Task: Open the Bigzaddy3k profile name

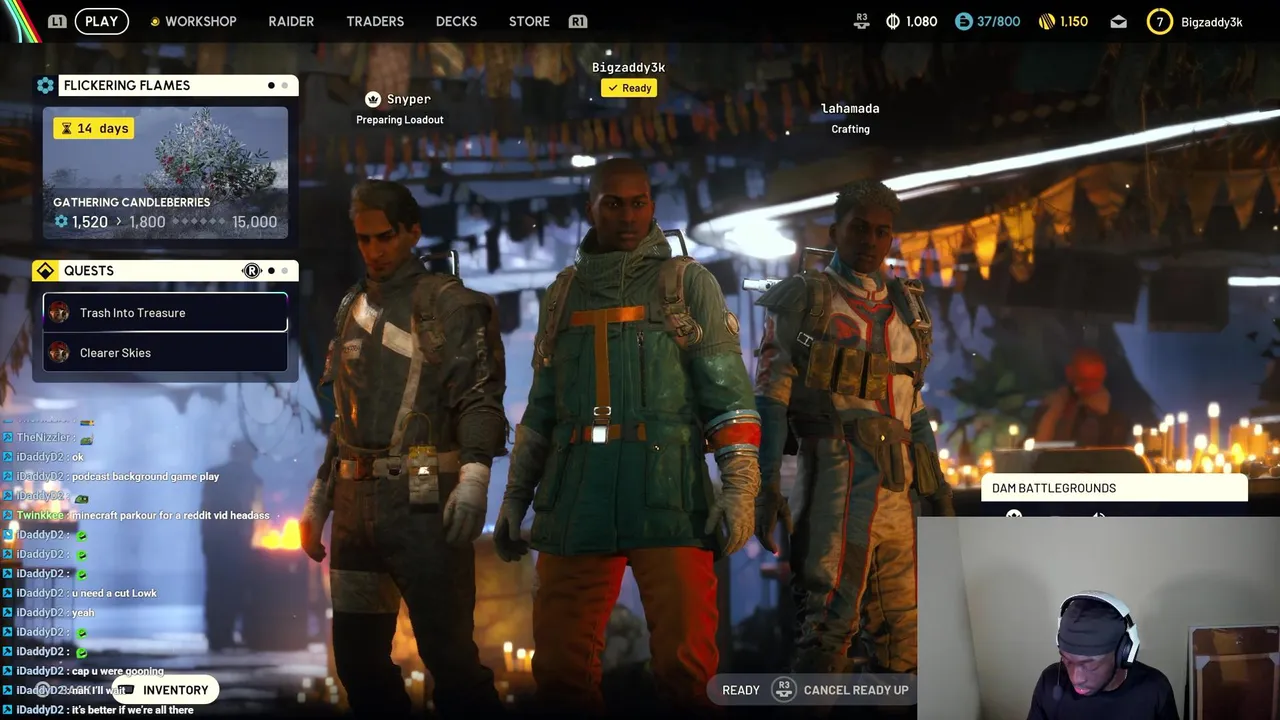Action: (1211, 21)
